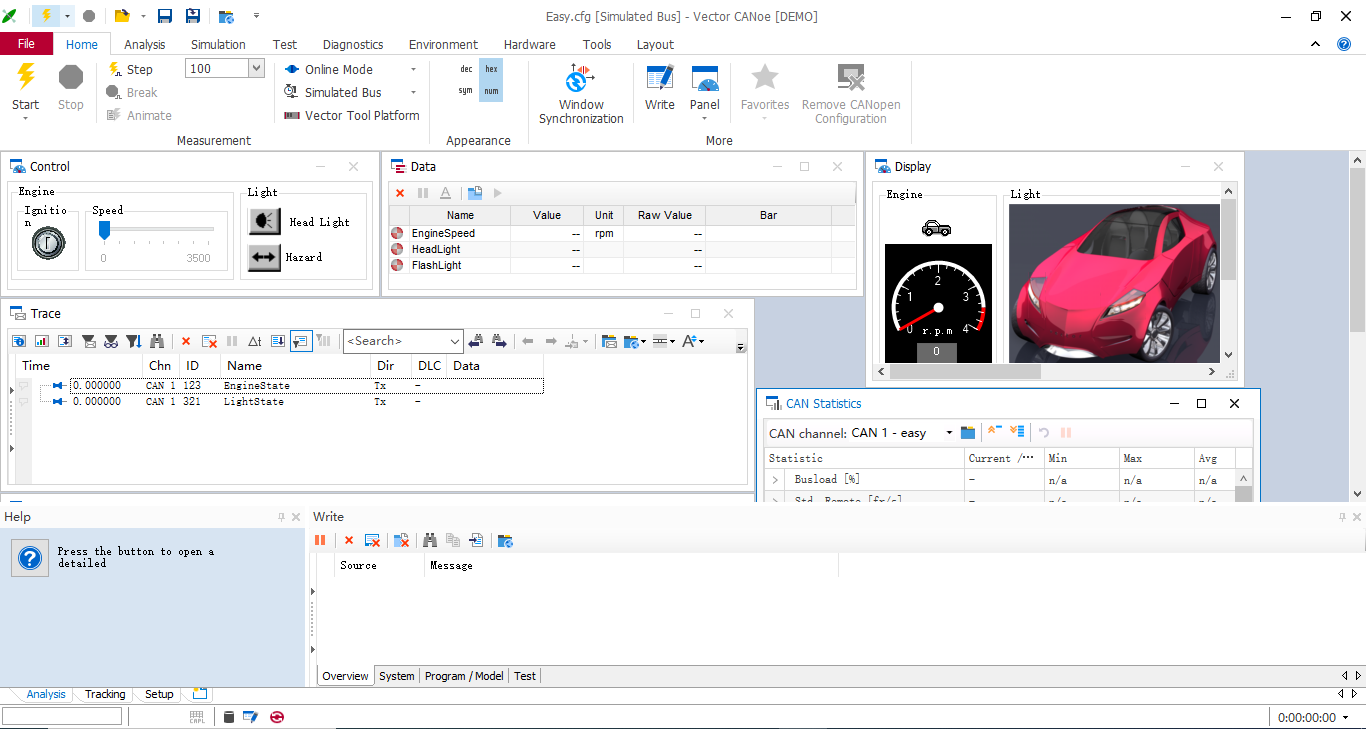Click the red X clear icon in Trace toolbar
Image resolution: width=1366 pixels, height=729 pixels.
[x=186, y=341]
